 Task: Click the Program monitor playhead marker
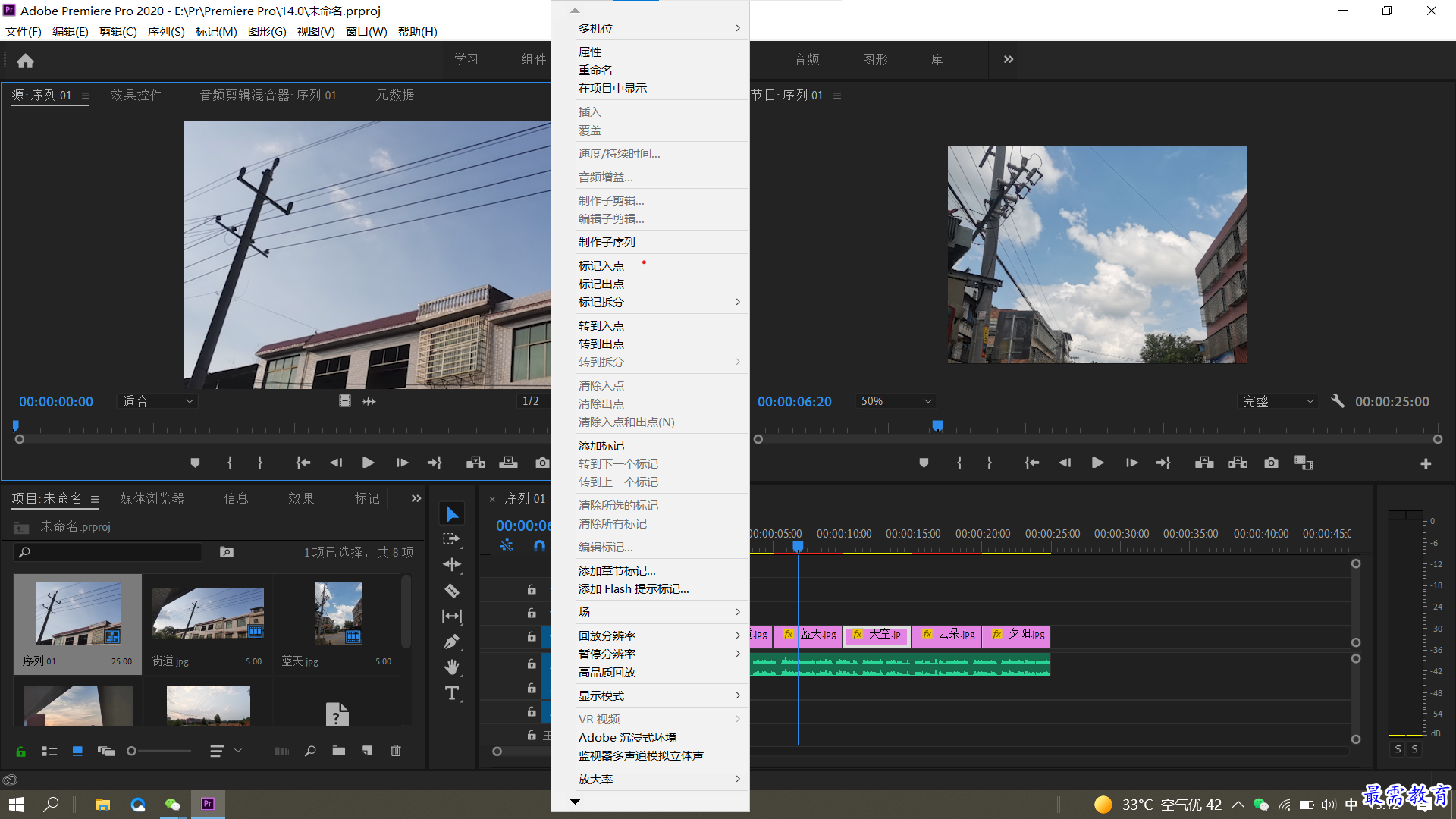[937, 426]
